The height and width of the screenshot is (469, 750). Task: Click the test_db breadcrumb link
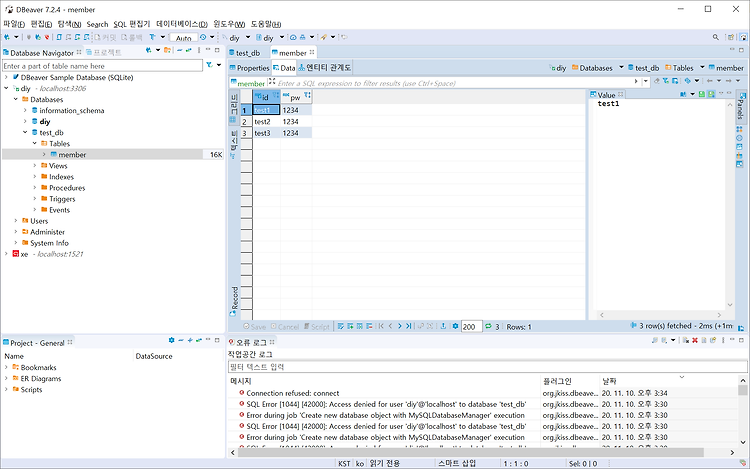coord(643,68)
